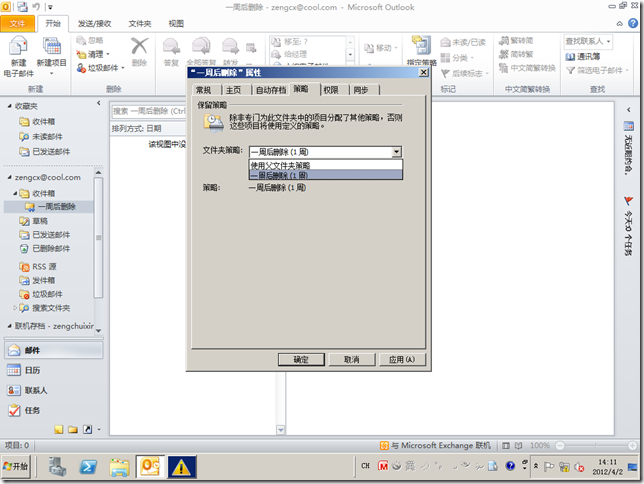Viewport: 644px width, 484px height.
Task: Switch to 联系人 (Contacts) in navigation
Action: (34, 390)
